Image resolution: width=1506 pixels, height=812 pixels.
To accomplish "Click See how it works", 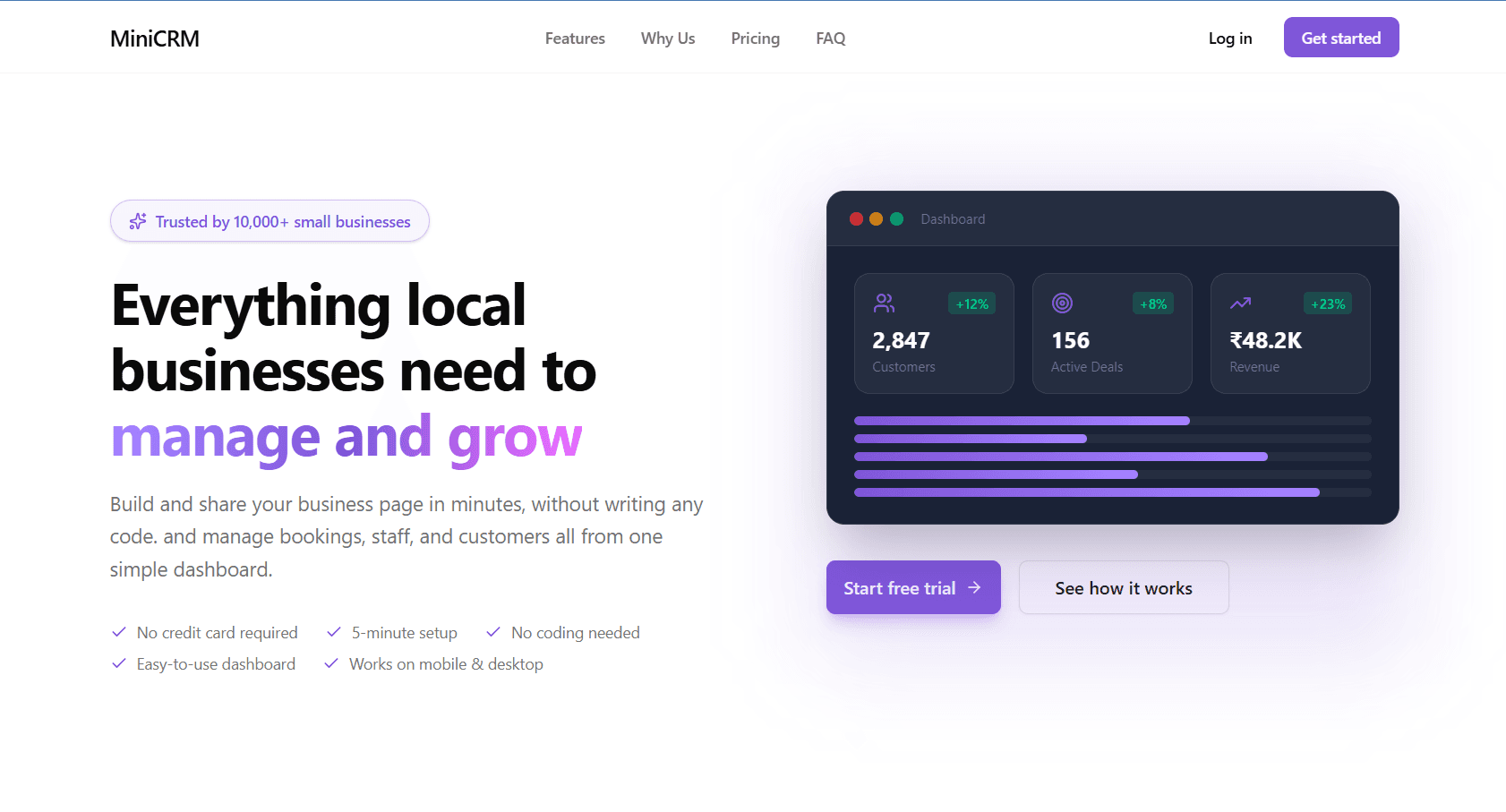I will (x=1124, y=588).
